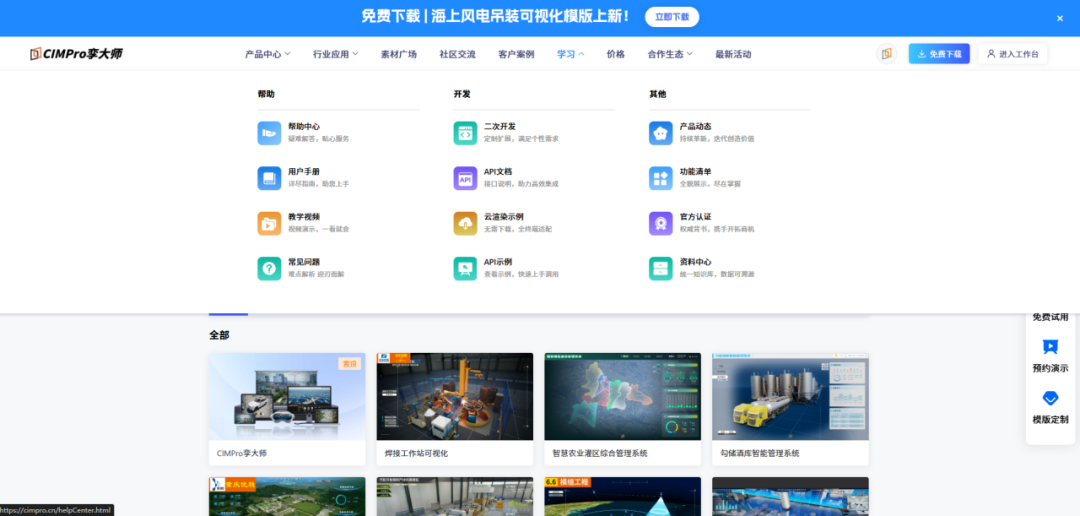Close the top promotion banner
The width and height of the screenshot is (1080, 516).
[x=1060, y=19]
